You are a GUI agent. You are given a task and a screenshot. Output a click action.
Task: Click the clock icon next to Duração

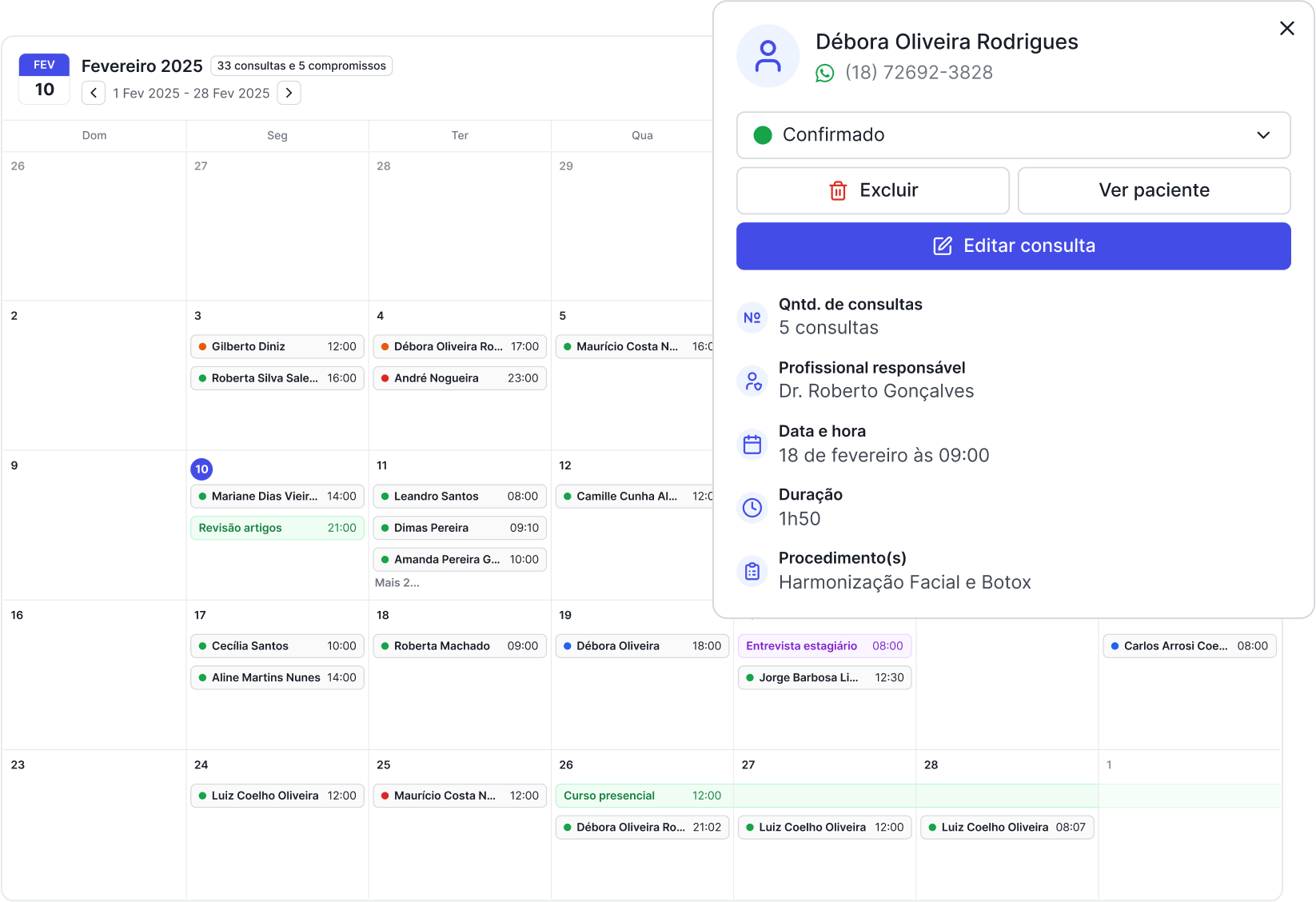[752, 507]
